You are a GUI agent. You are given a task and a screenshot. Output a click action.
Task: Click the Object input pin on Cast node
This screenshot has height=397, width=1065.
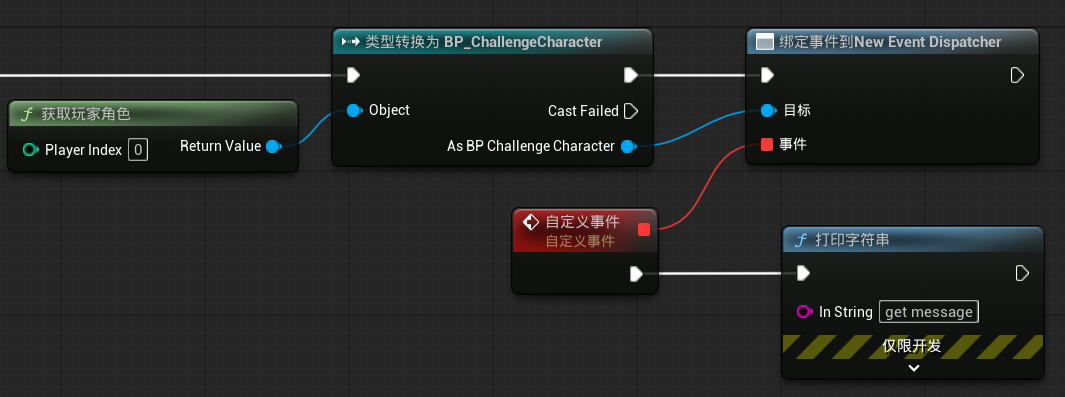click(x=354, y=110)
